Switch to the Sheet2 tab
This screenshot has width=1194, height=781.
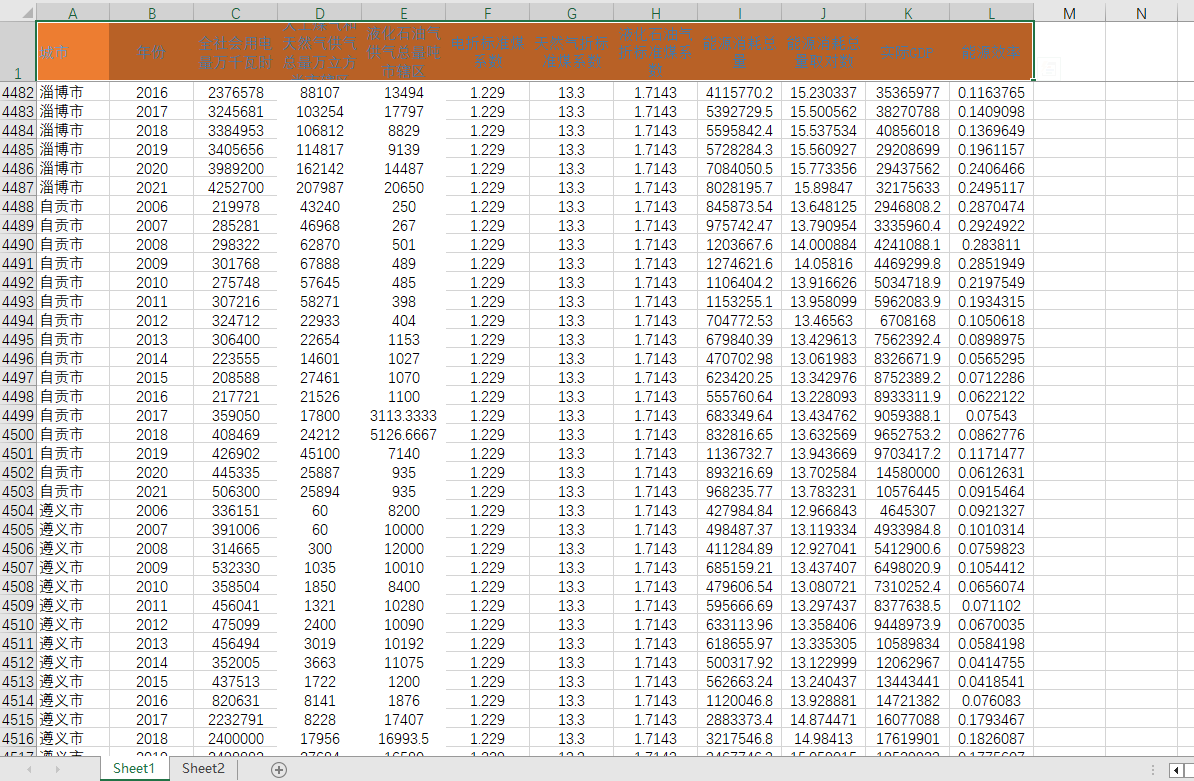pos(203,769)
